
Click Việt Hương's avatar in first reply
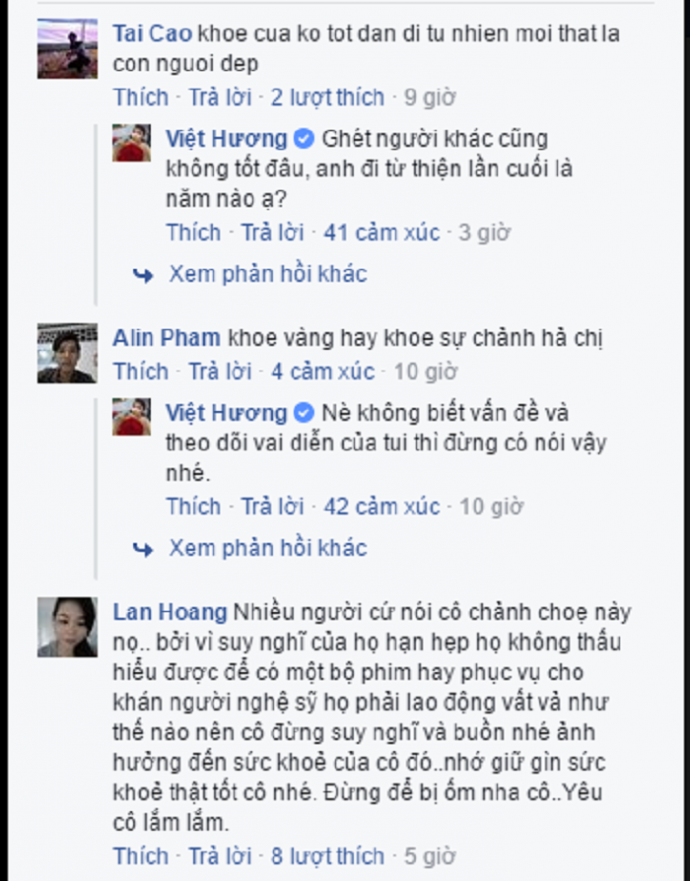[x=131, y=143]
